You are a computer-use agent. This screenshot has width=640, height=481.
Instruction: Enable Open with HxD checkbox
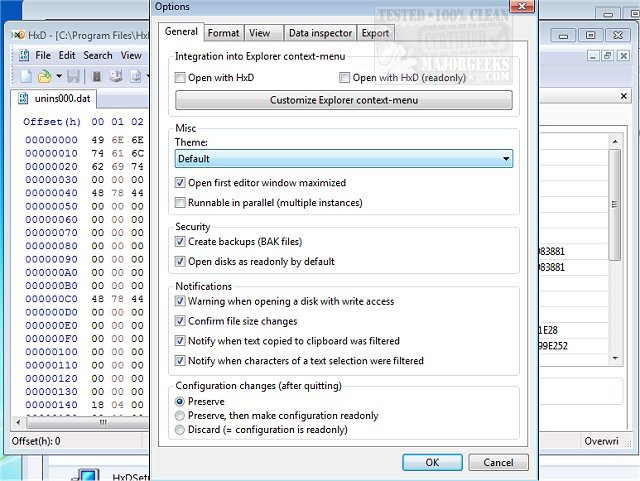180,78
